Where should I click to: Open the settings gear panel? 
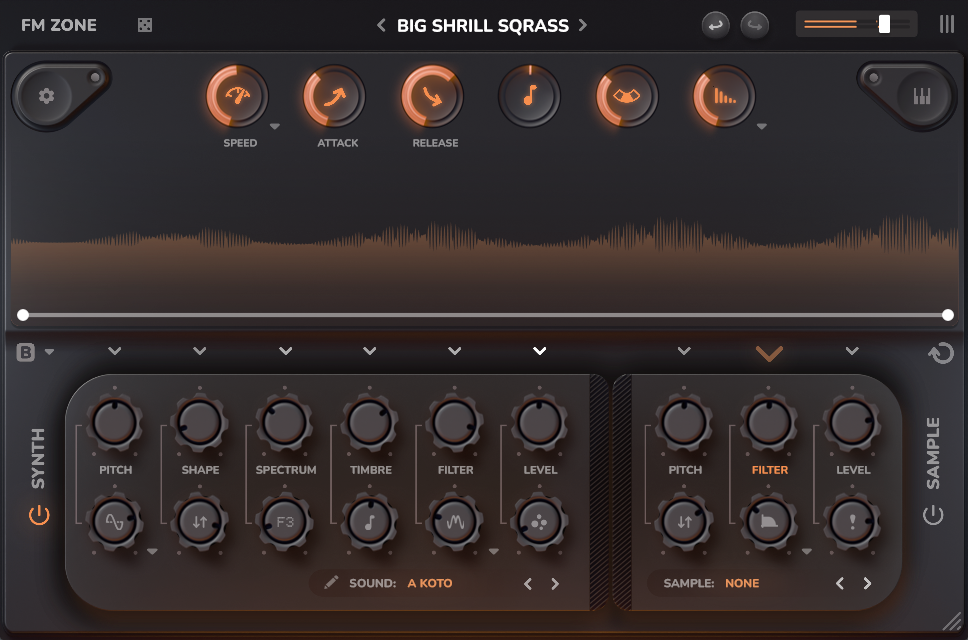(46, 97)
